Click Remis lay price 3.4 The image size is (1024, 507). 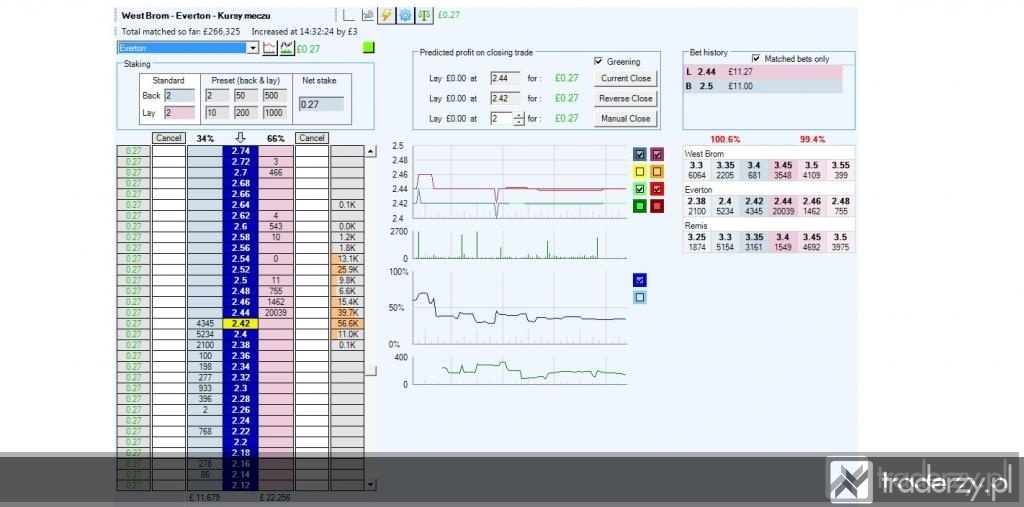click(783, 242)
